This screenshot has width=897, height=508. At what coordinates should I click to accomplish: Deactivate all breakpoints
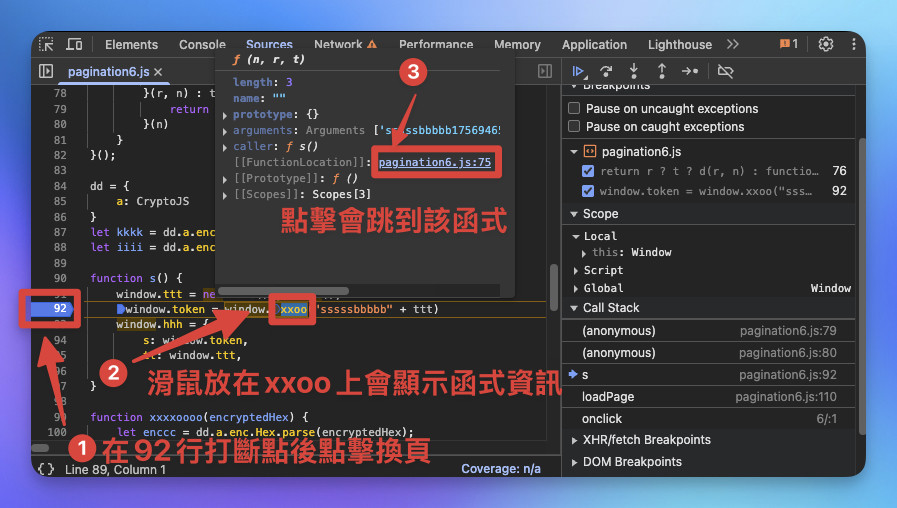725,72
